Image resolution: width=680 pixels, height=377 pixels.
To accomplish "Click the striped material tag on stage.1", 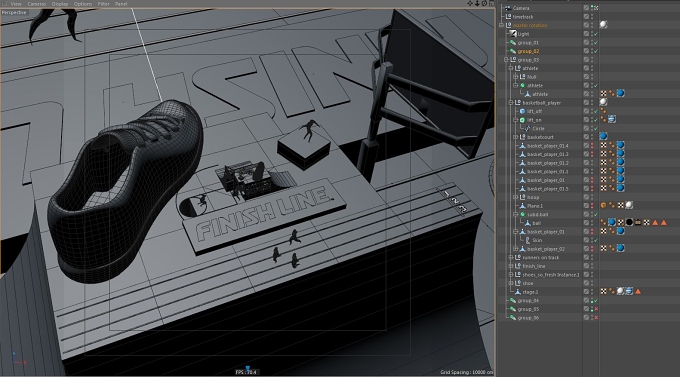I will point(629,291).
